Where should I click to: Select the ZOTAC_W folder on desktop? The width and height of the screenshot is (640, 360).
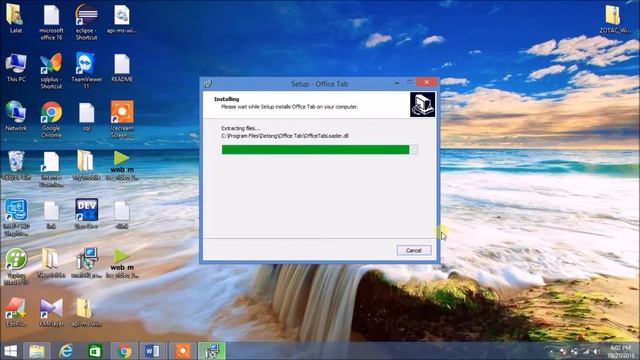(x=614, y=18)
